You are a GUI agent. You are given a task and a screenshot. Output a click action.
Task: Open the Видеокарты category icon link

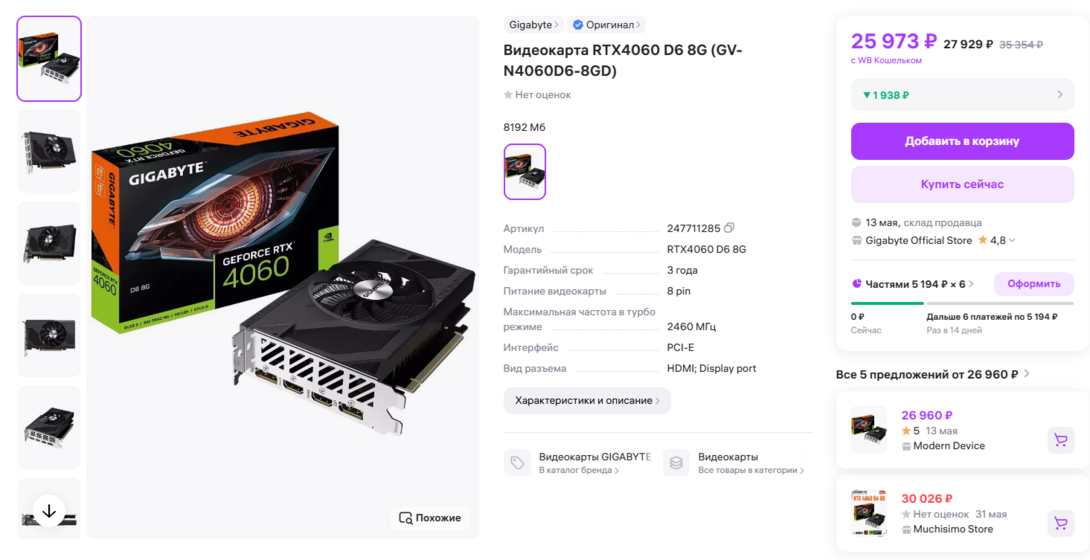pyautogui.click(x=676, y=463)
